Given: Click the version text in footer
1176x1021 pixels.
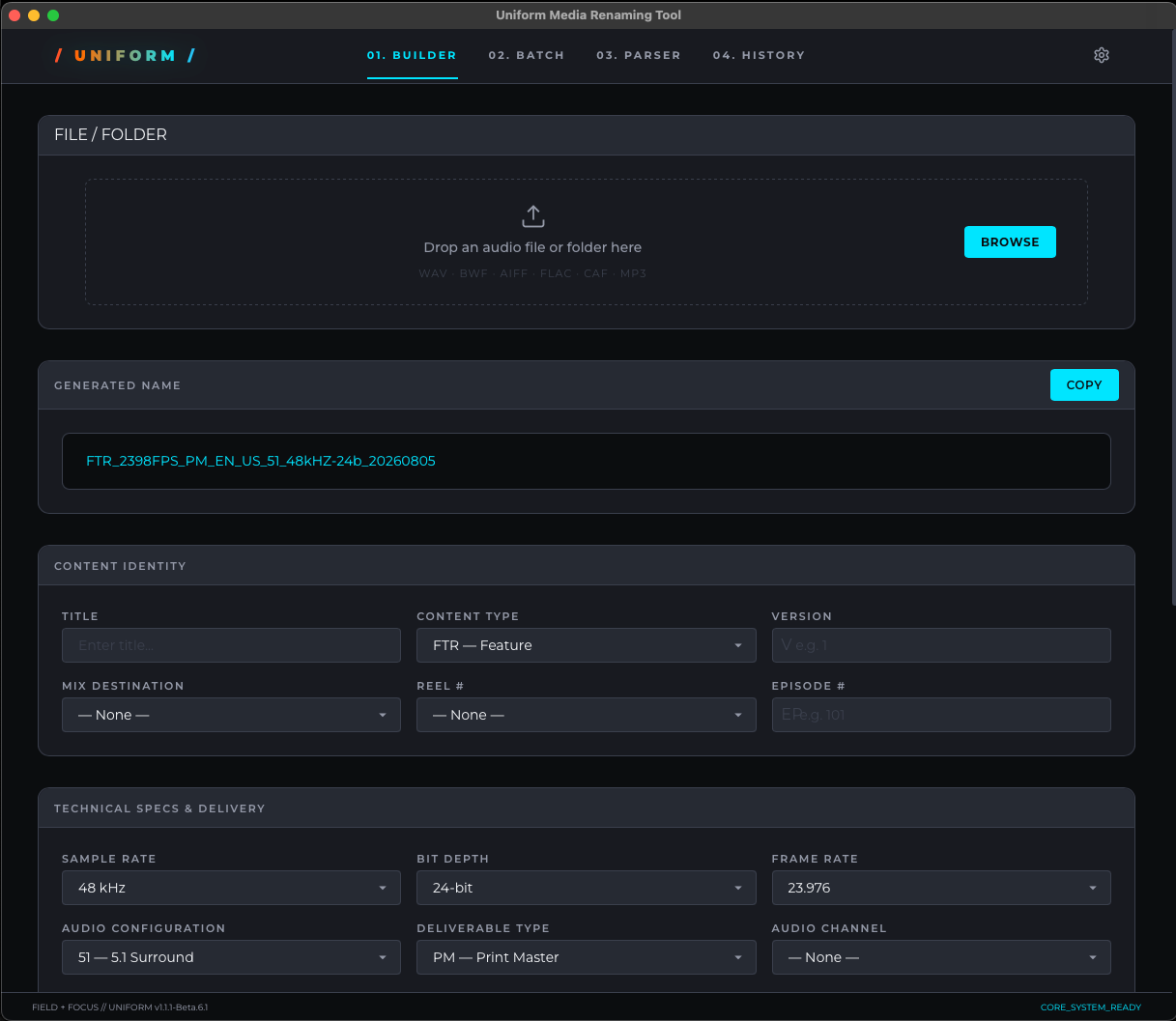Looking at the screenshot, I should [x=120, y=1007].
